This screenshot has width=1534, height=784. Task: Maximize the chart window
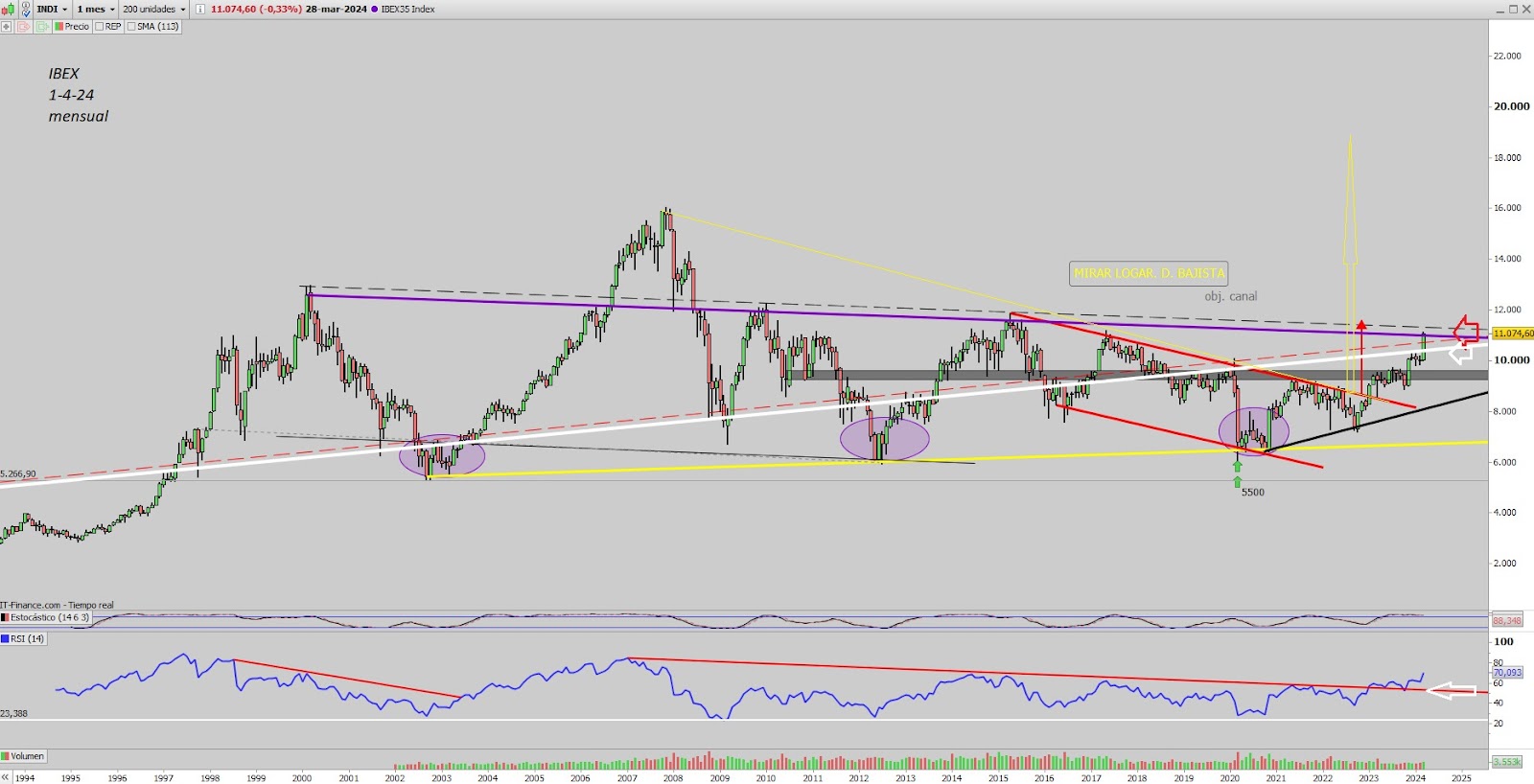click(x=1514, y=9)
